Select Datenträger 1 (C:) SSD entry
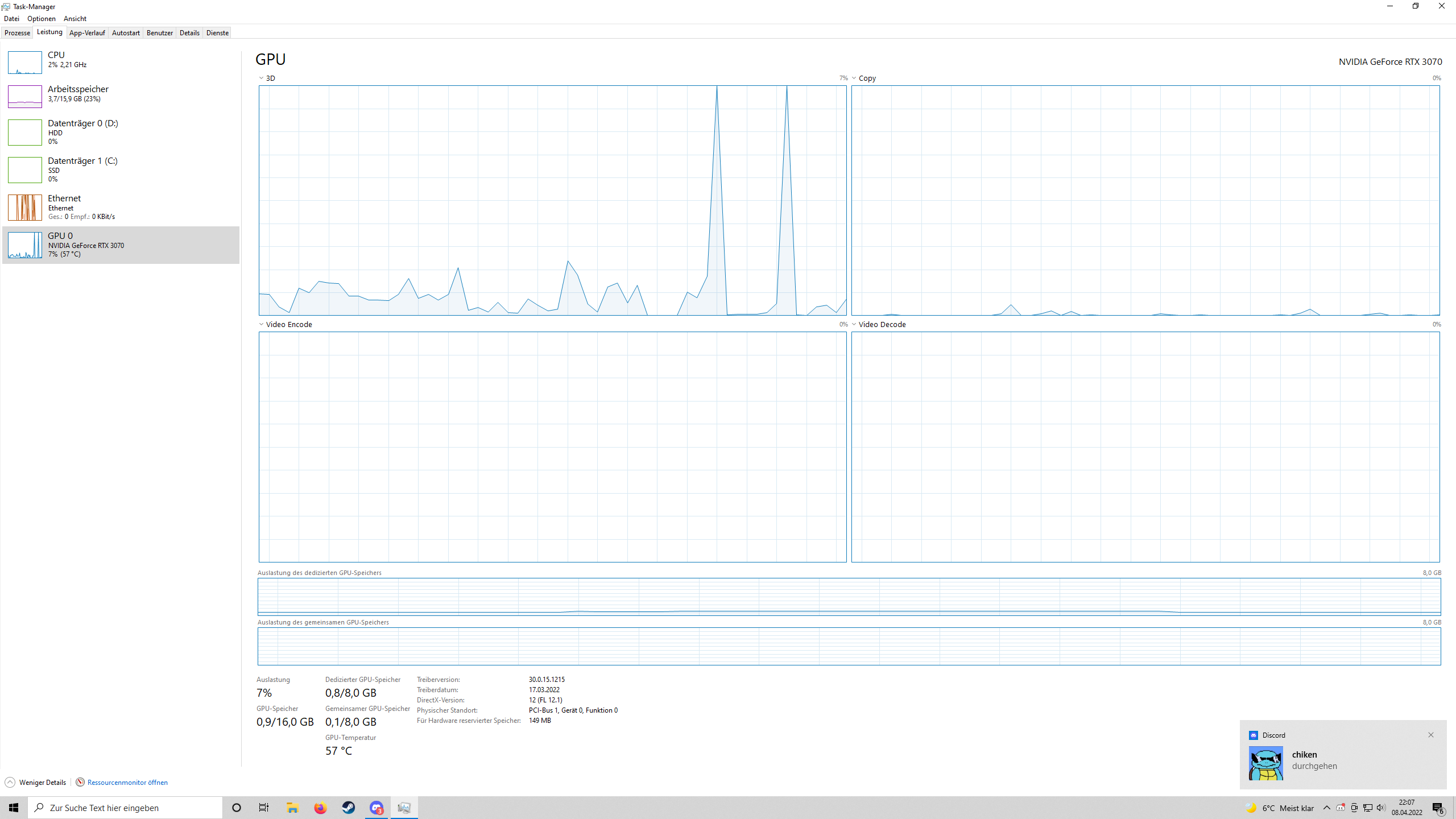 click(82, 169)
